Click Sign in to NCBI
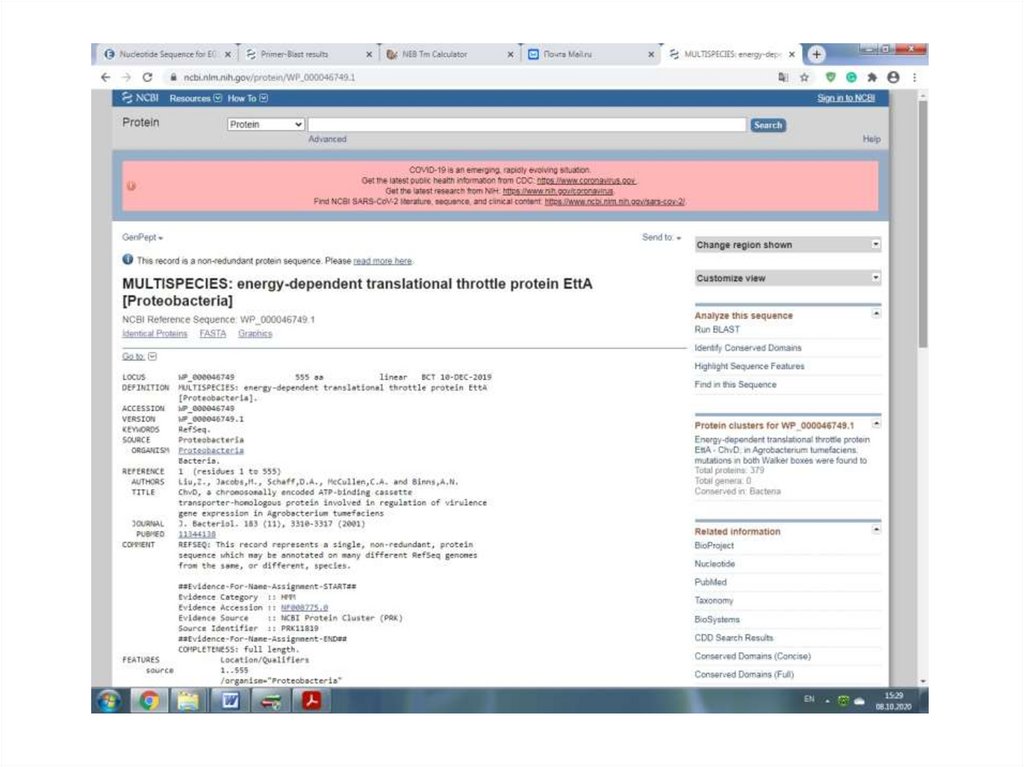 click(846, 98)
